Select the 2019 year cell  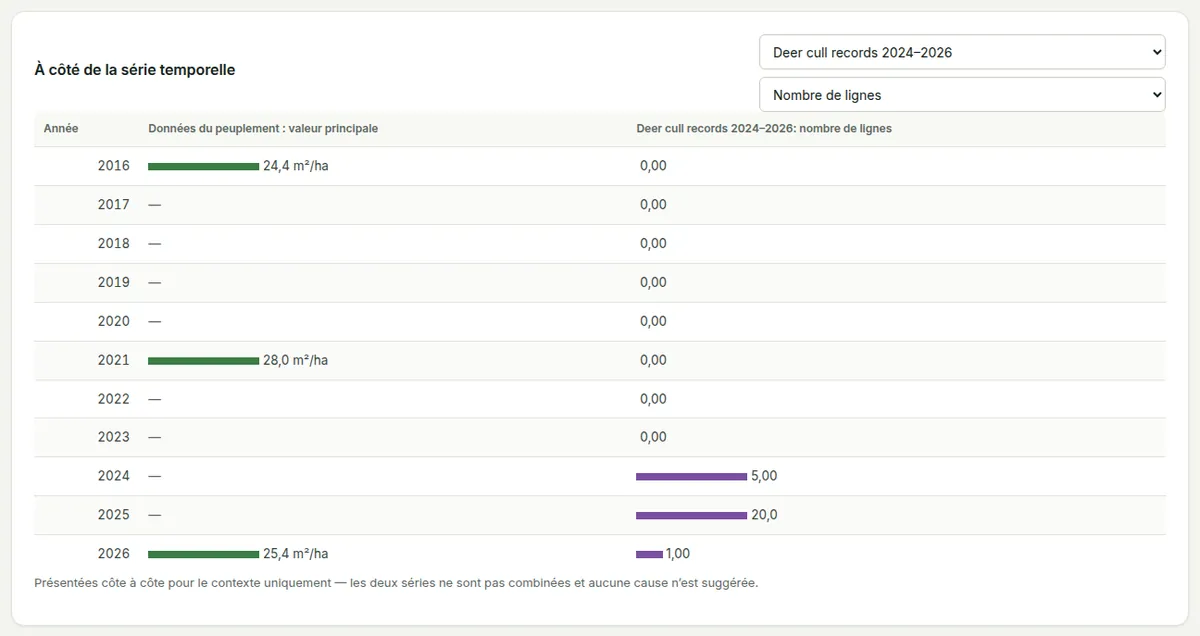click(x=114, y=283)
